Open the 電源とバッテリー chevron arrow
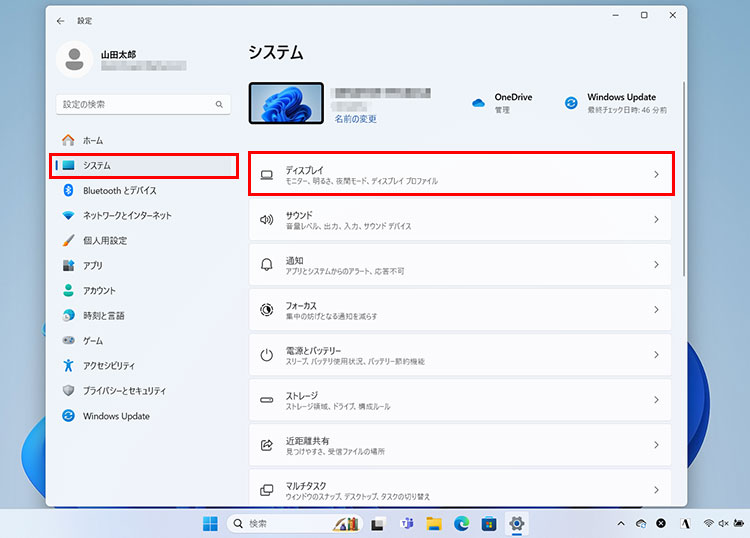The height and width of the screenshot is (538, 750). pos(656,355)
